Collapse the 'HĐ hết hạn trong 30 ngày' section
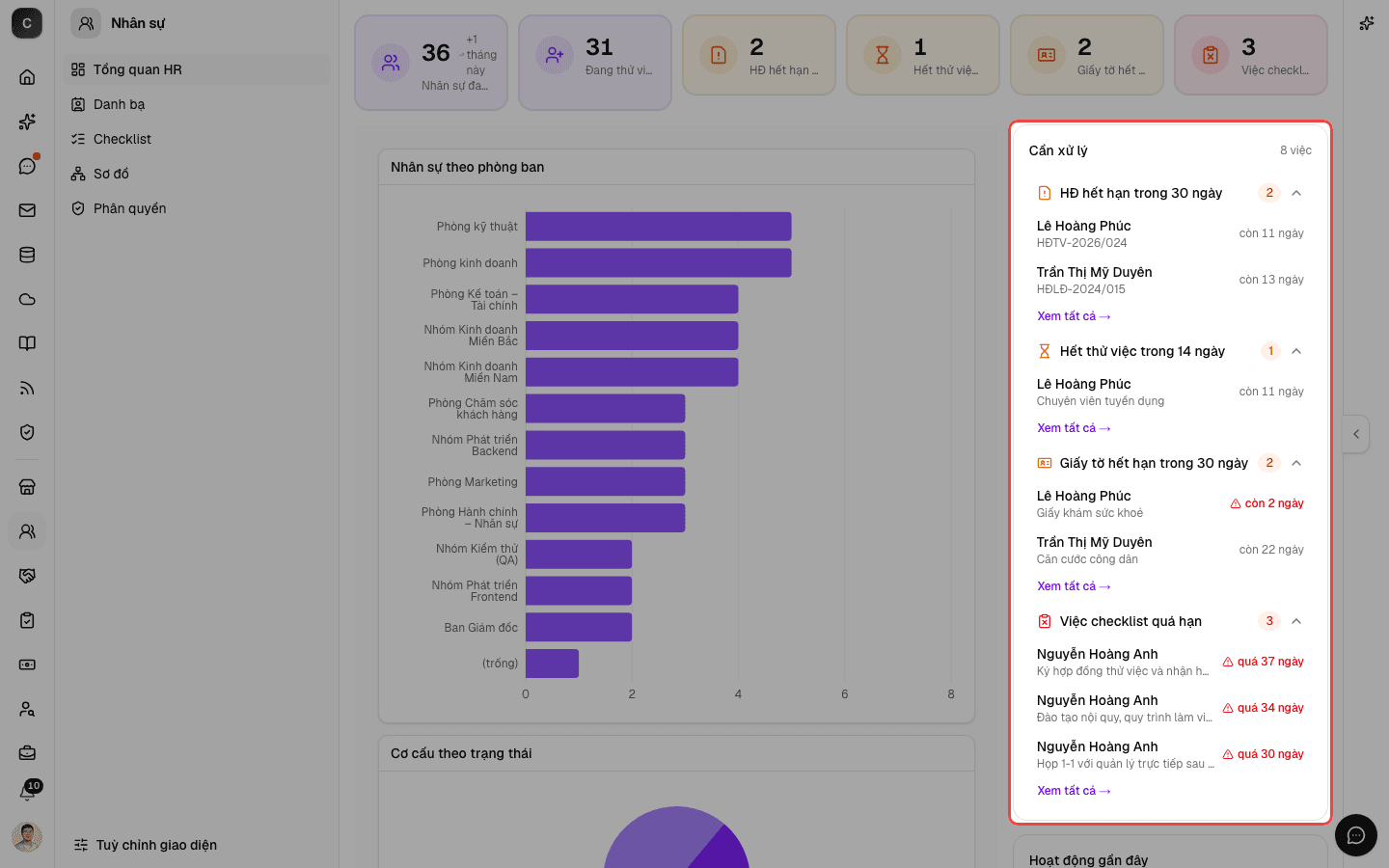Screen dimensions: 1389x868 tap(1296, 193)
